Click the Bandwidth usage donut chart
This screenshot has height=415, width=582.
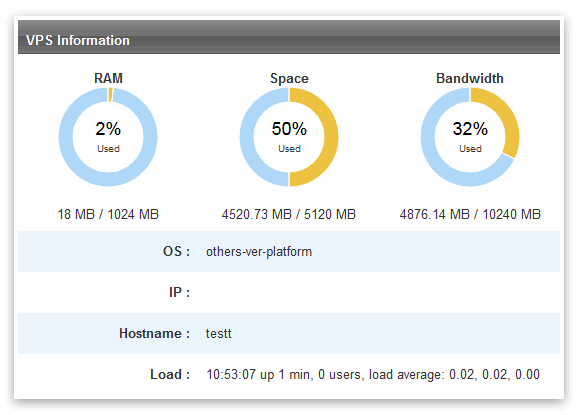(470, 137)
